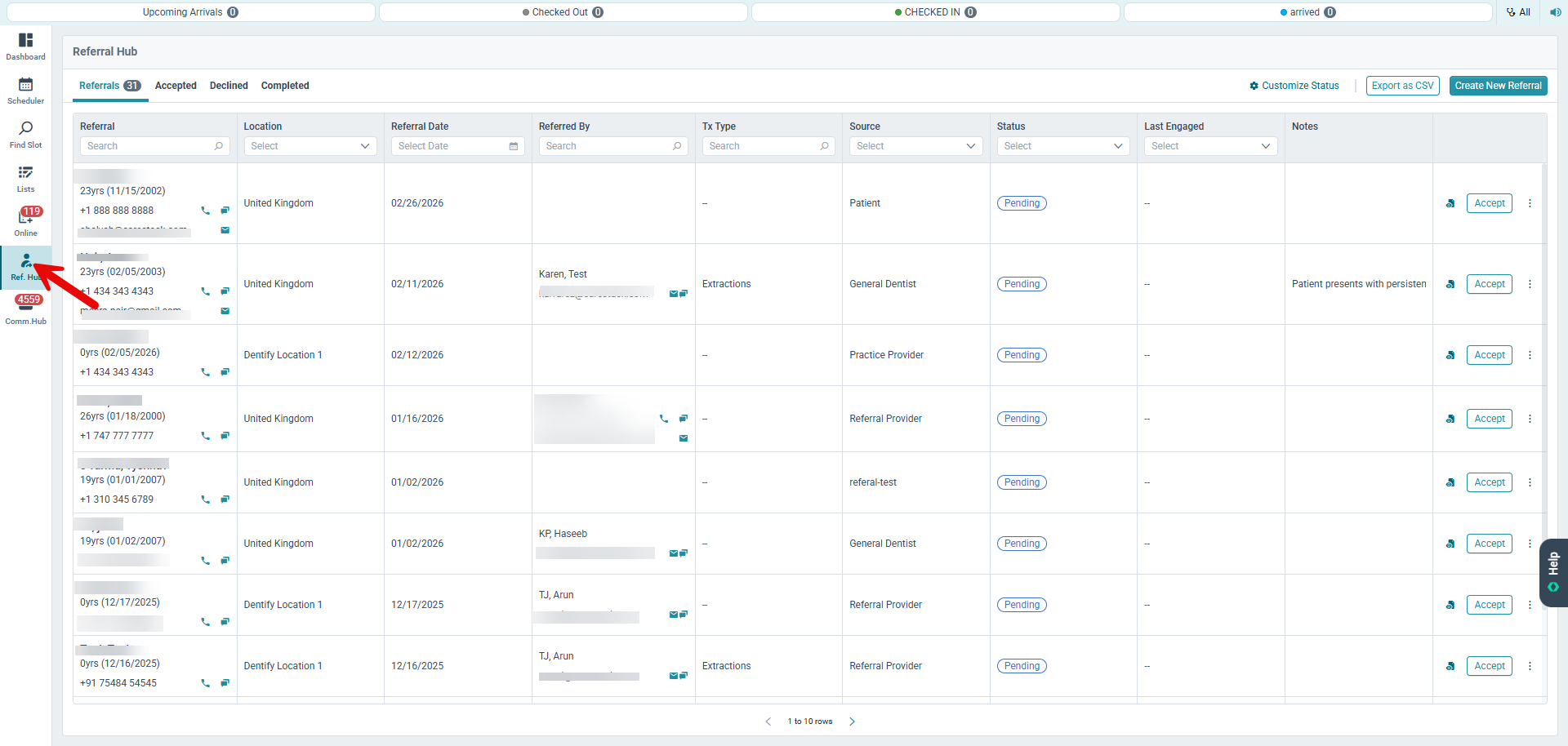Show the Upcoming Arrivals queue
The width and height of the screenshot is (1568, 746).
tap(191, 12)
